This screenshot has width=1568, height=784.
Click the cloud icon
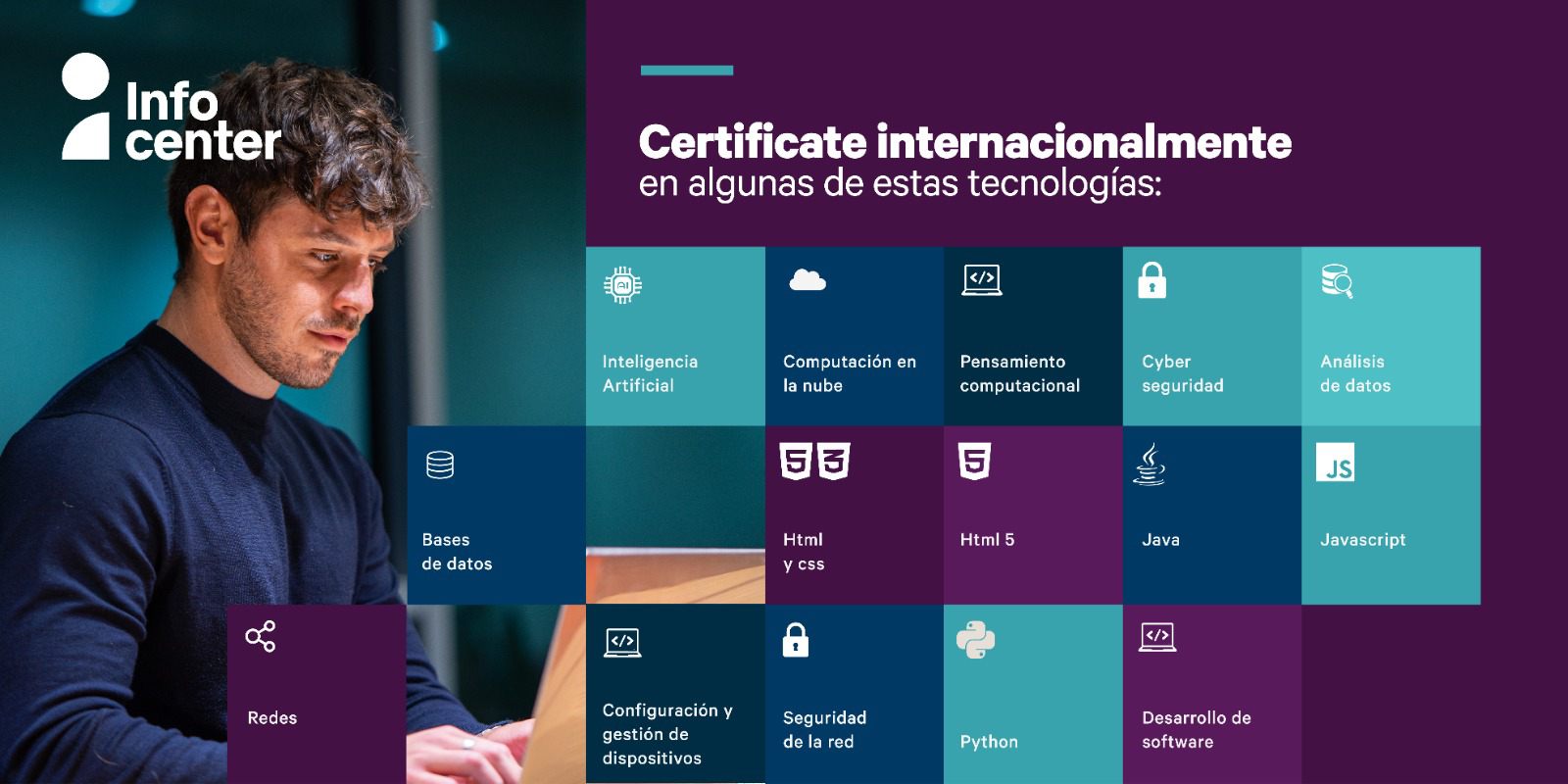808,280
